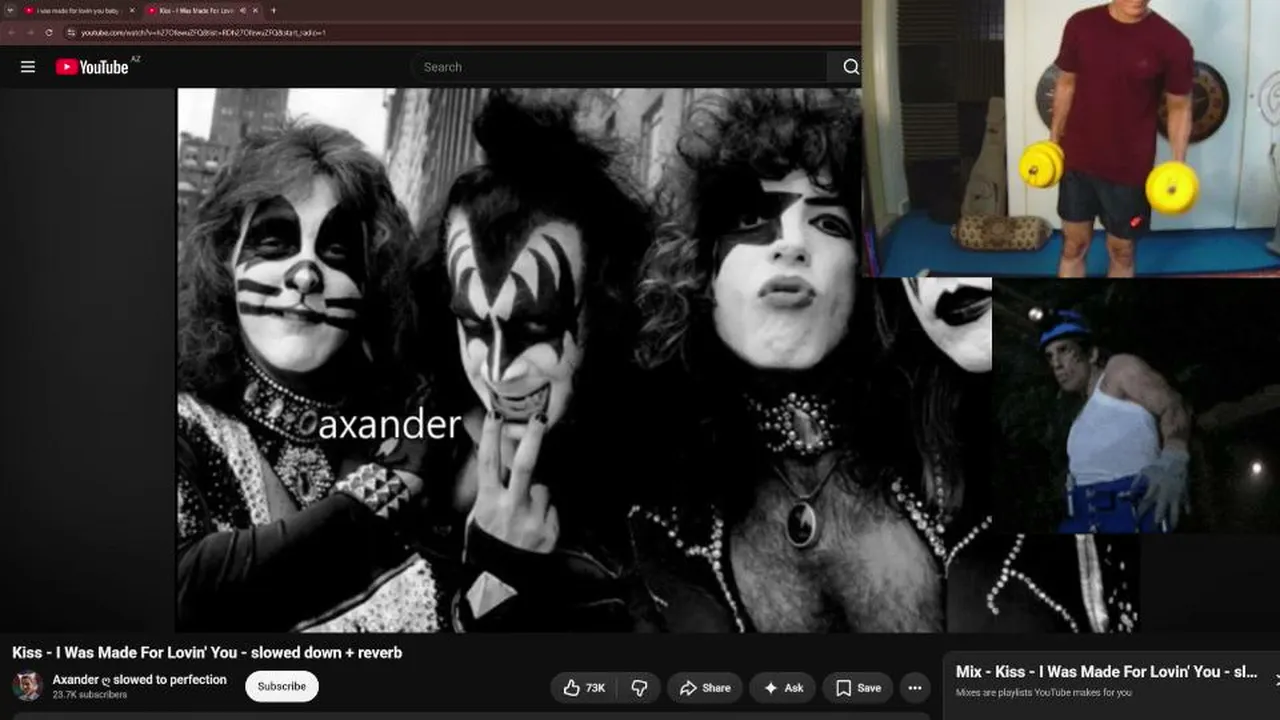The width and height of the screenshot is (1280, 720).
Task: Mute the audio icon on the Kiss tab
Action: point(242,10)
